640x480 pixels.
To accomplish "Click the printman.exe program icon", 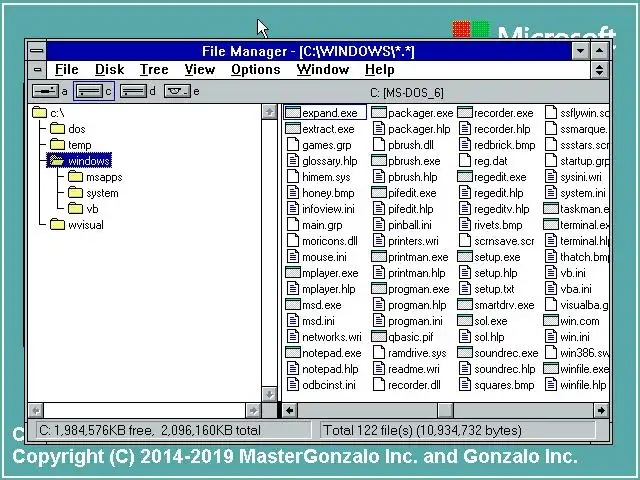I will (x=379, y=257).
